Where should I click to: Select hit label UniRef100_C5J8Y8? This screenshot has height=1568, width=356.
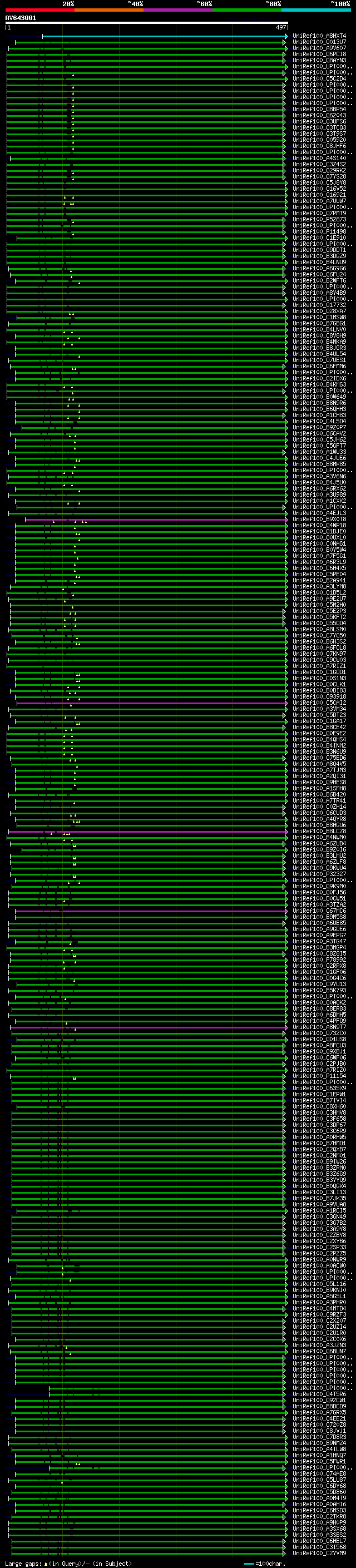click(319, 182)
